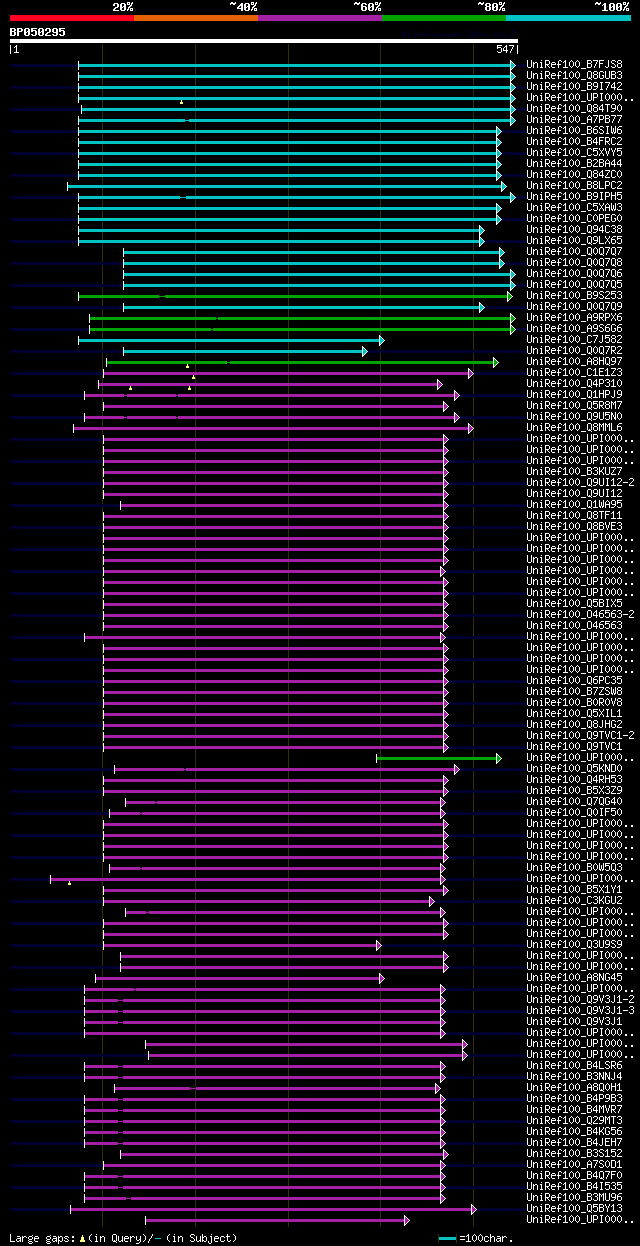Click hit label UniRef100_Q1HPJ9
The width and height of the screenshot is (640, 1246).
point(574,394)
